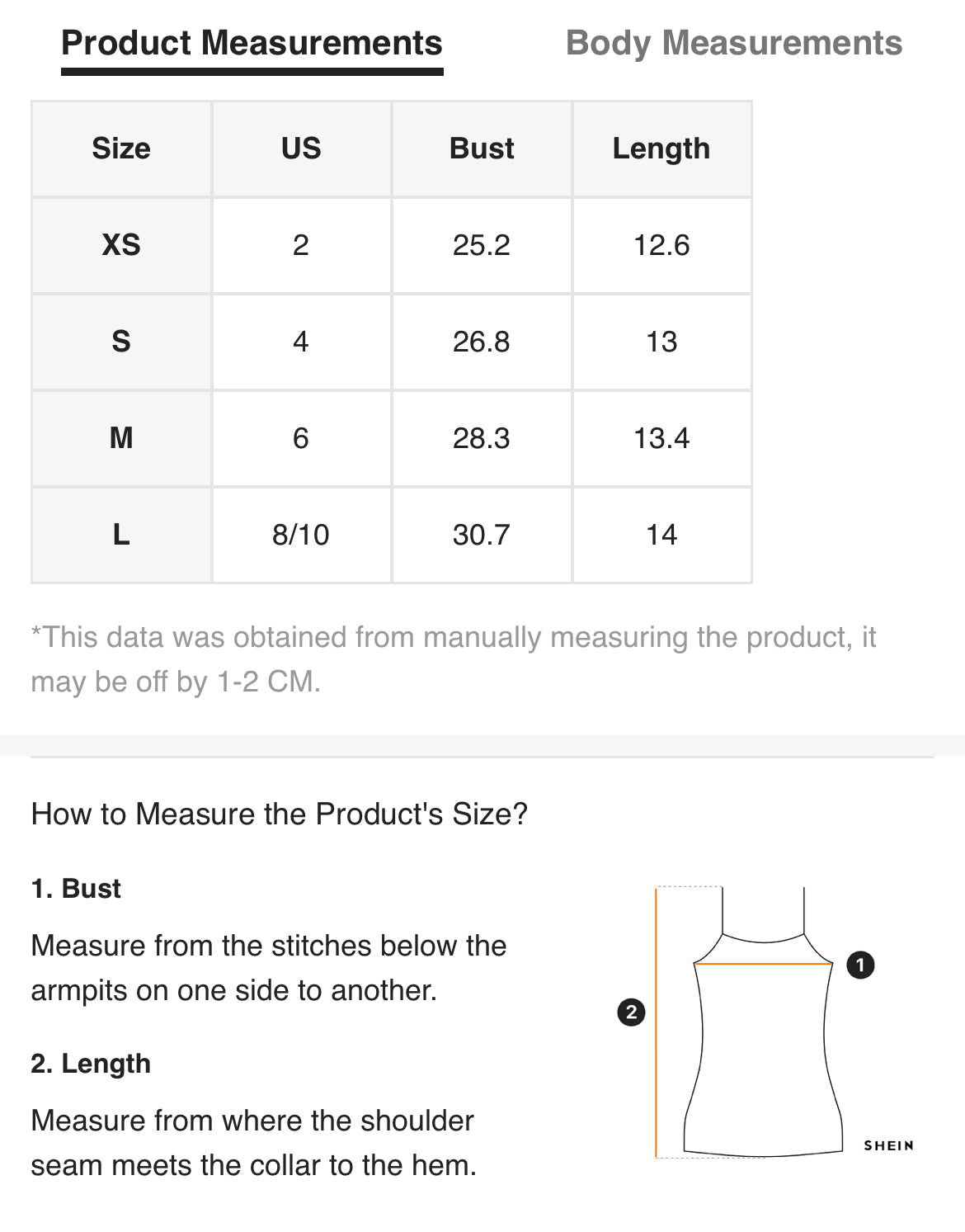Click the 8/10 US size cell
This screenshot has height=1232, width=965.
(301, 535)
